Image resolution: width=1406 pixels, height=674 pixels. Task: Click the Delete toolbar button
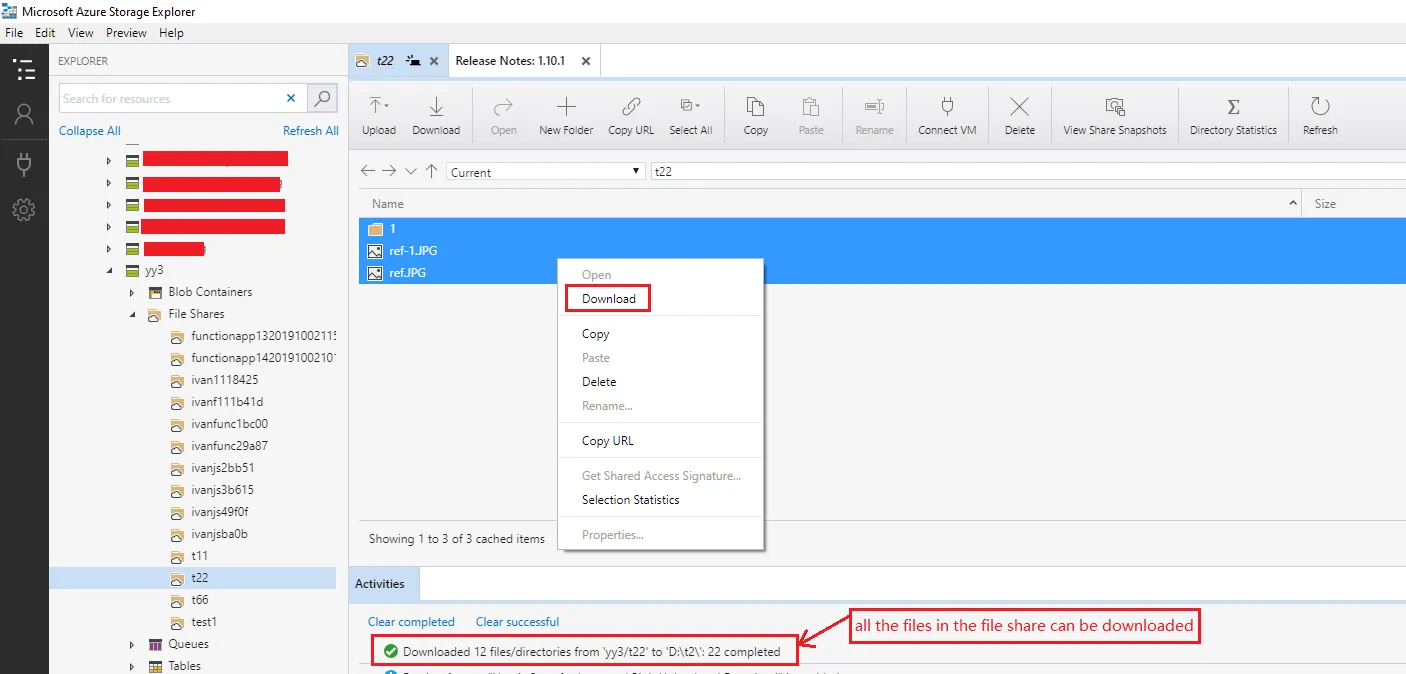tap(1020, 116)
